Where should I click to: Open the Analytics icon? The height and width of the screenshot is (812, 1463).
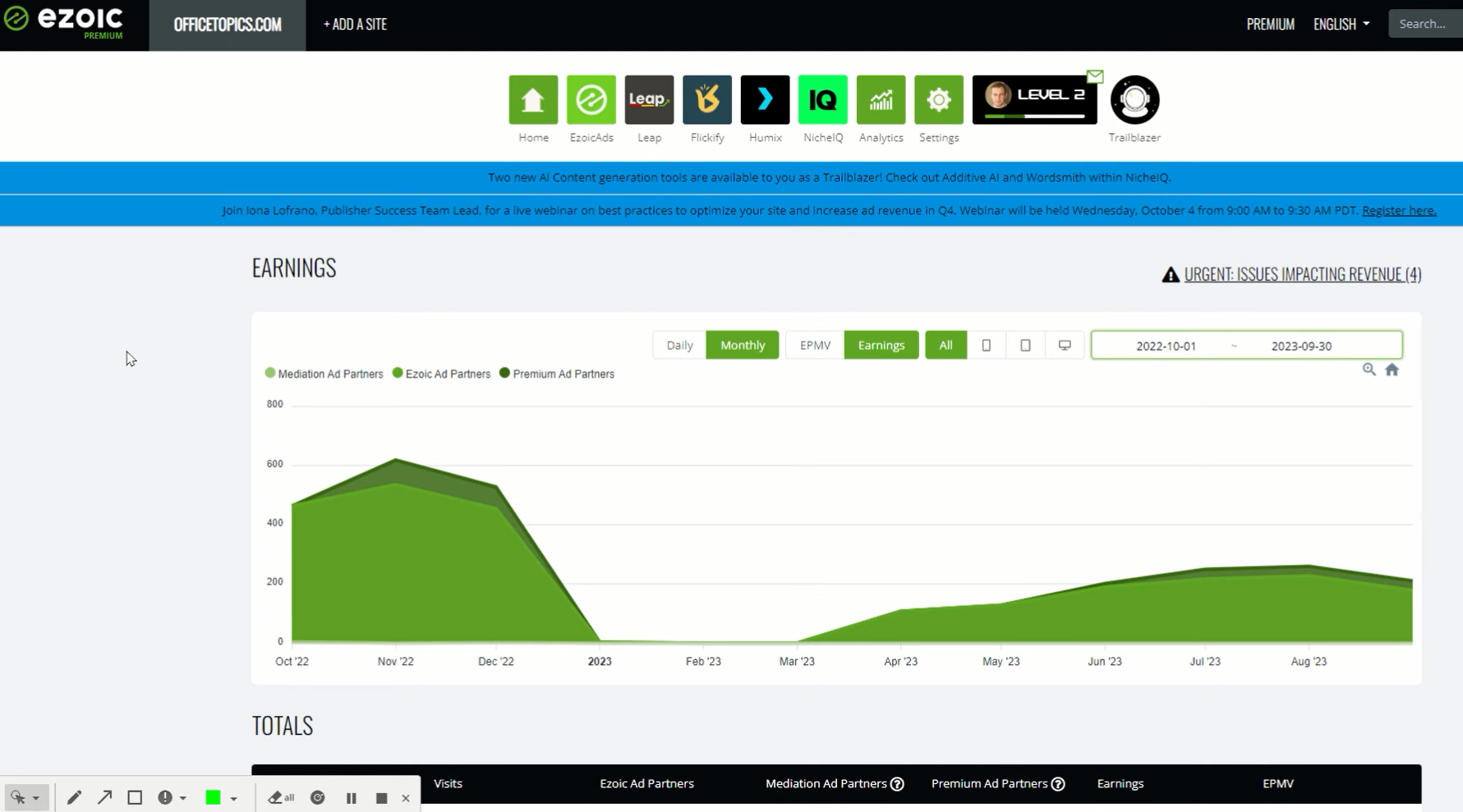tap(881, 100)
